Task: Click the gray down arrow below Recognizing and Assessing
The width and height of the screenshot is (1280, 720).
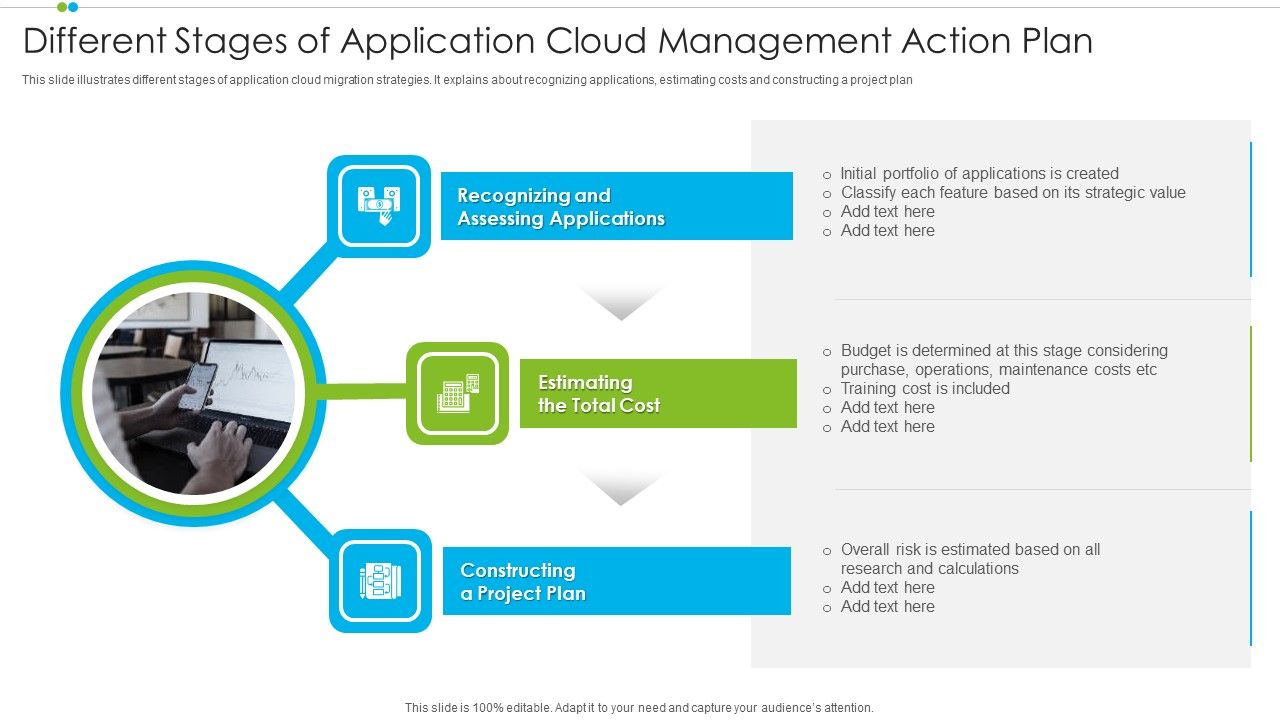Action: click(621, 303)
